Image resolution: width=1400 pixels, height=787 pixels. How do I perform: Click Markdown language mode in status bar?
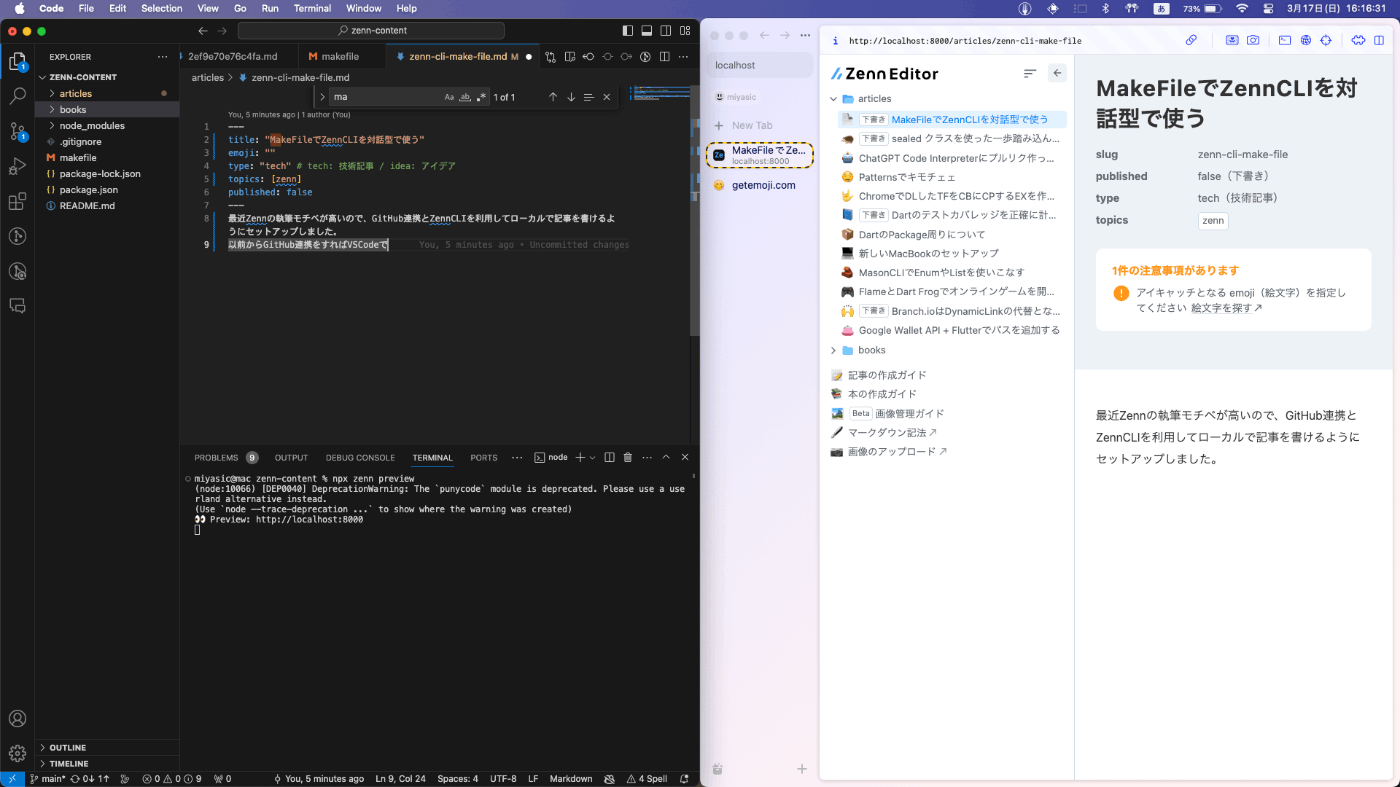(x=571, y=778)
